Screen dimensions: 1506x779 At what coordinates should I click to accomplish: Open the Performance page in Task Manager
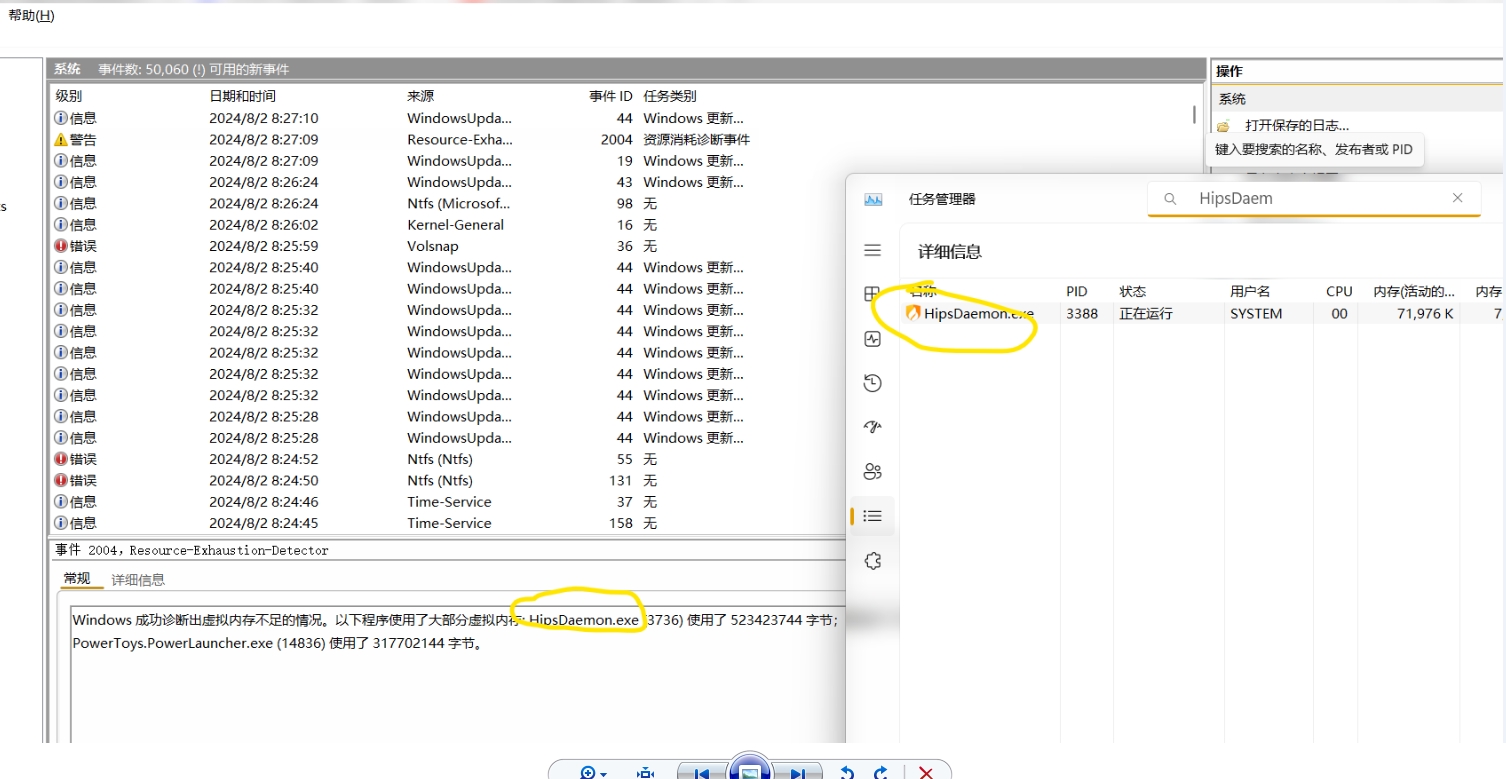click(873, 339)
